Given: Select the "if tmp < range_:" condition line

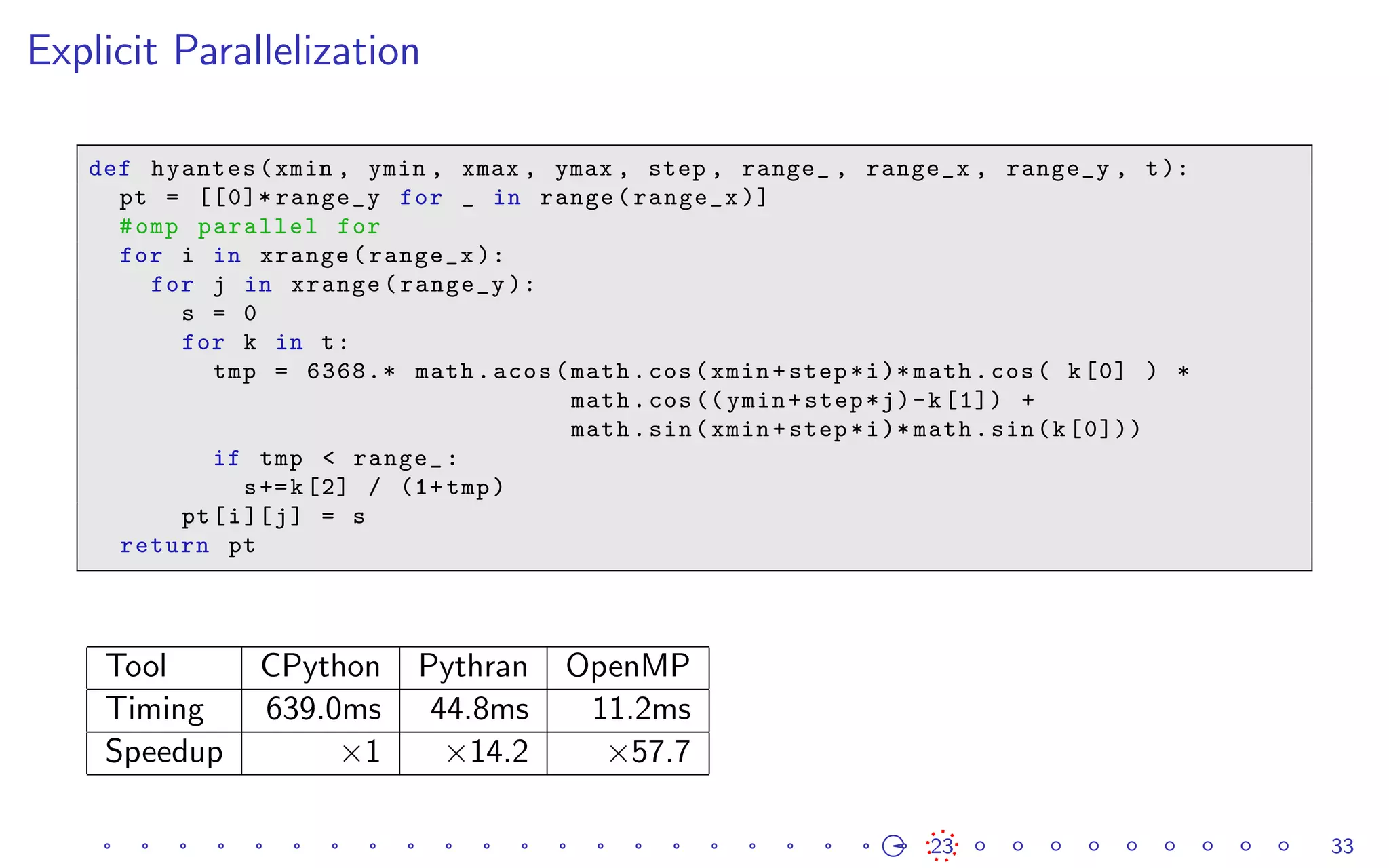Looking at the screenshot, I should tap(336, 459).
